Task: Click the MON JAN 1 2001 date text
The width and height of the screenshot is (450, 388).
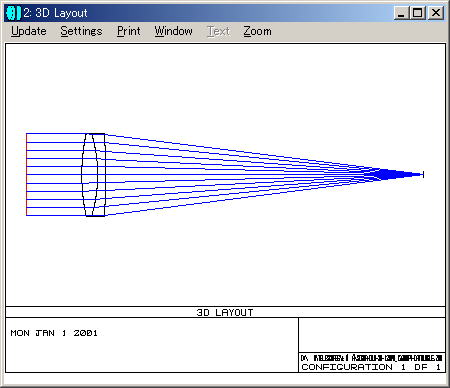Action: (x=54, y=333)
